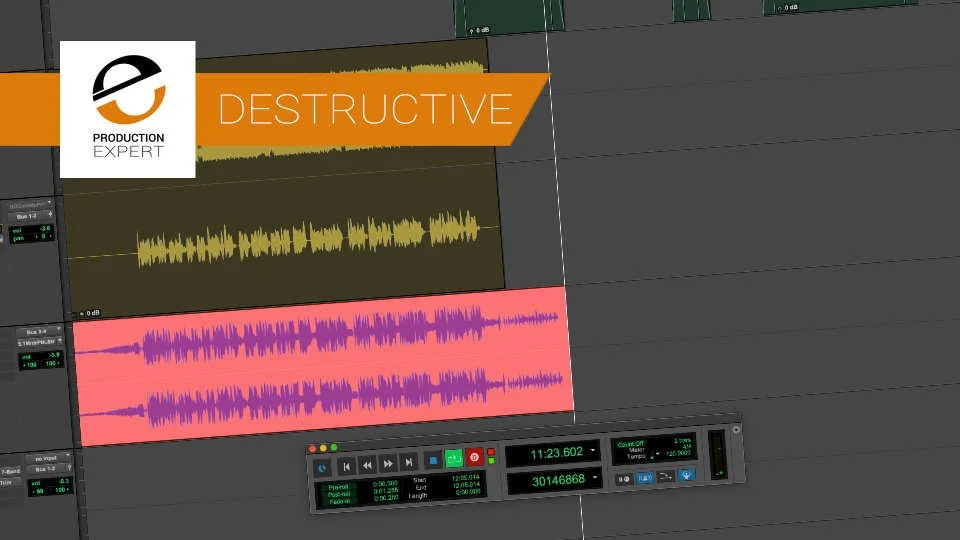Click the green Play button in transport
Image resolution: width=960 pixels, height=540 pixels.
coord(454,459)
